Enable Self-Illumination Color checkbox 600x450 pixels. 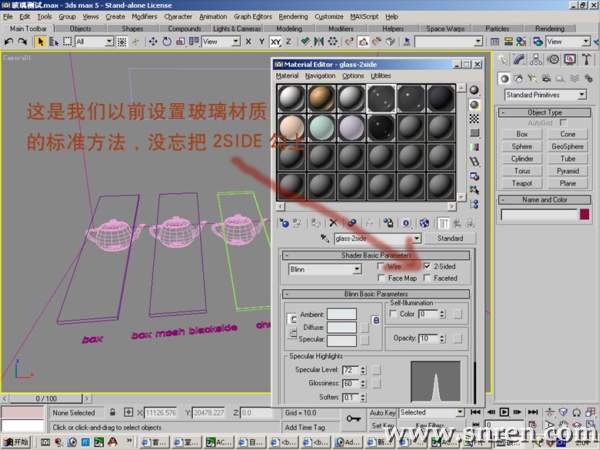[393, 313]
